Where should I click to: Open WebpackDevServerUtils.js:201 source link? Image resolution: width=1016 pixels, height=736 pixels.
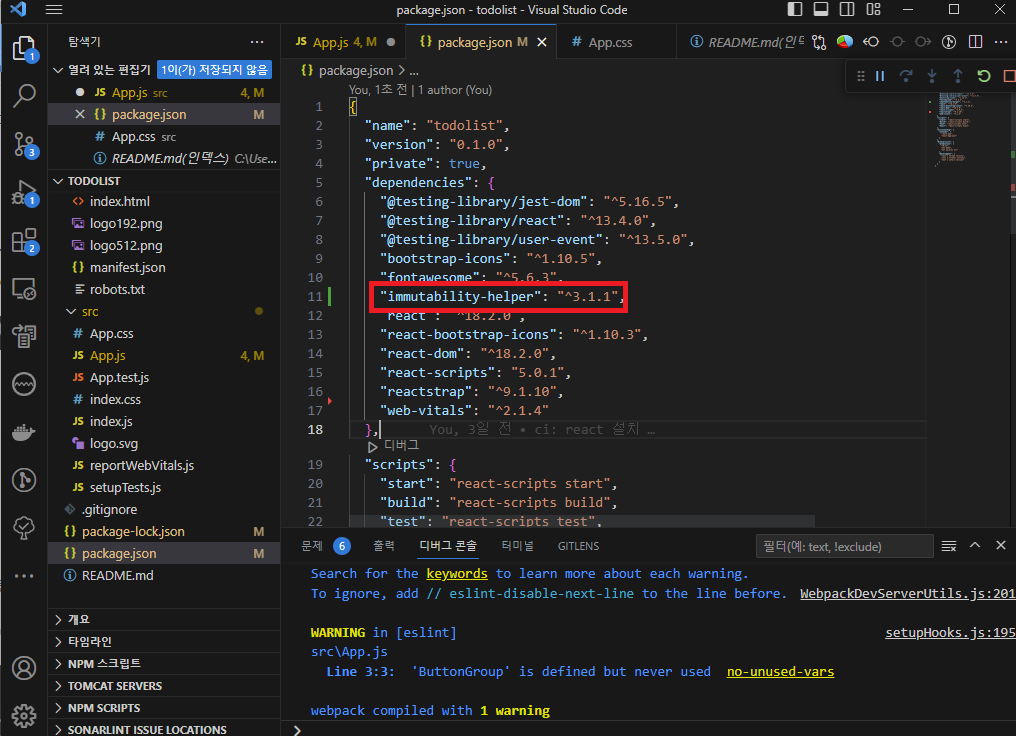(x=907, y=593)
